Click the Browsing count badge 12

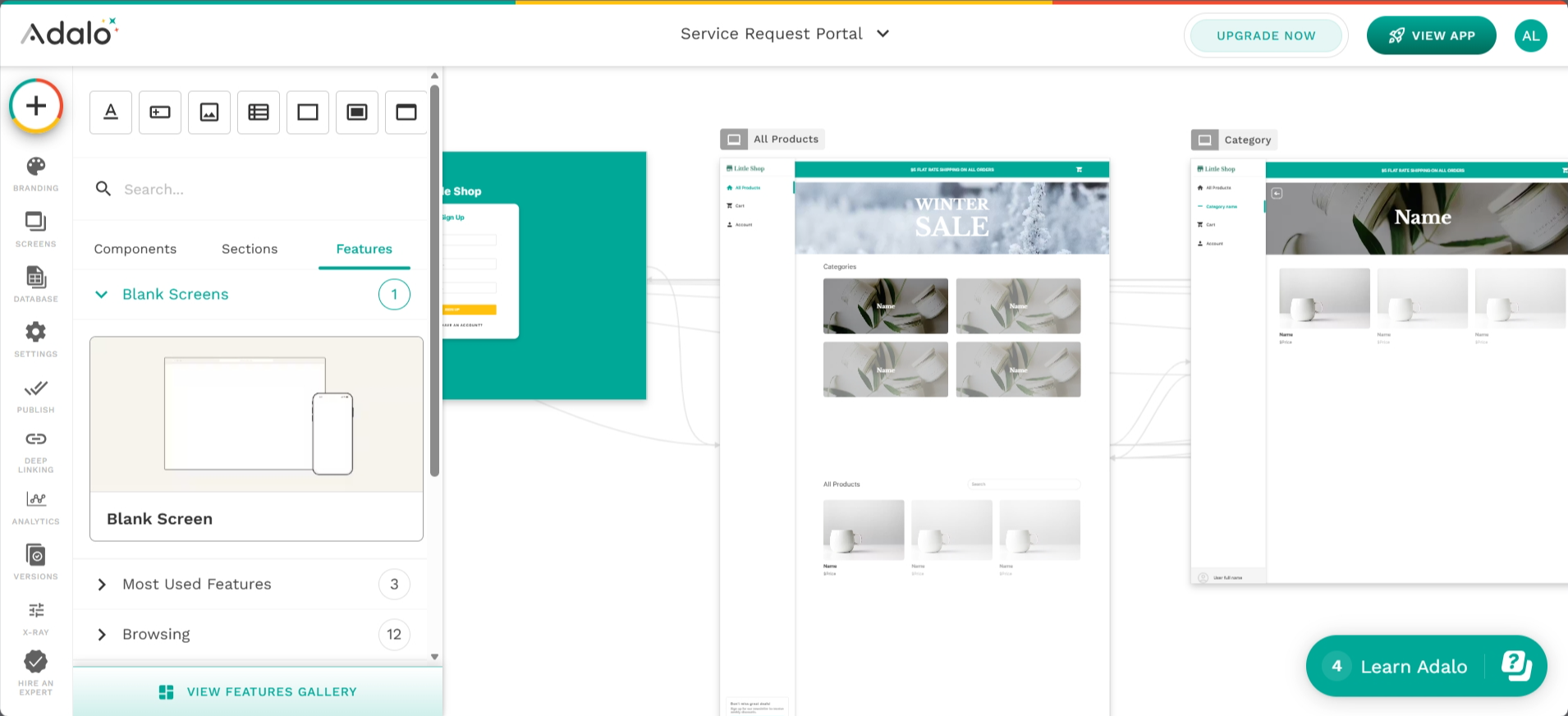[x=394, y=634]
